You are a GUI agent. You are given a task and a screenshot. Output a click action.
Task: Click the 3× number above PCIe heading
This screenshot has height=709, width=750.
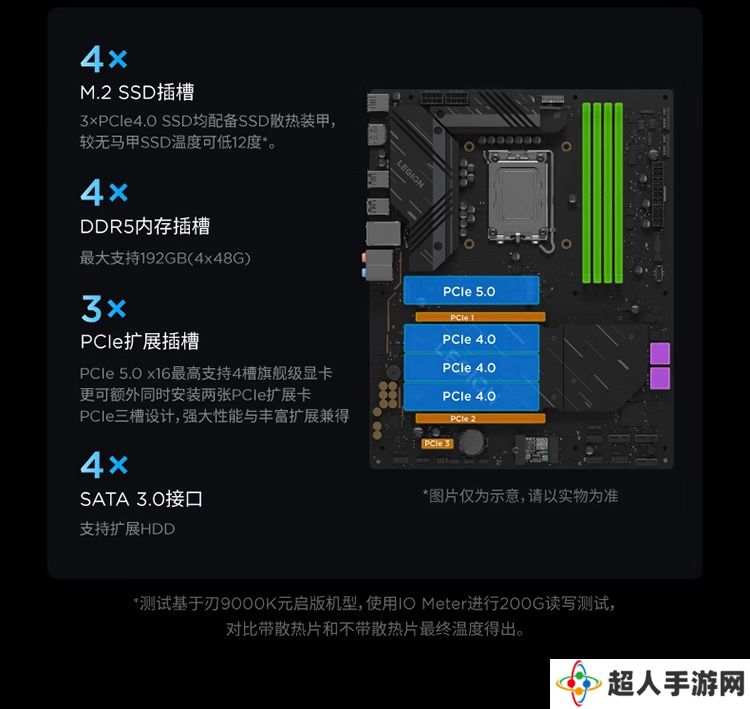tap(104, 308)
